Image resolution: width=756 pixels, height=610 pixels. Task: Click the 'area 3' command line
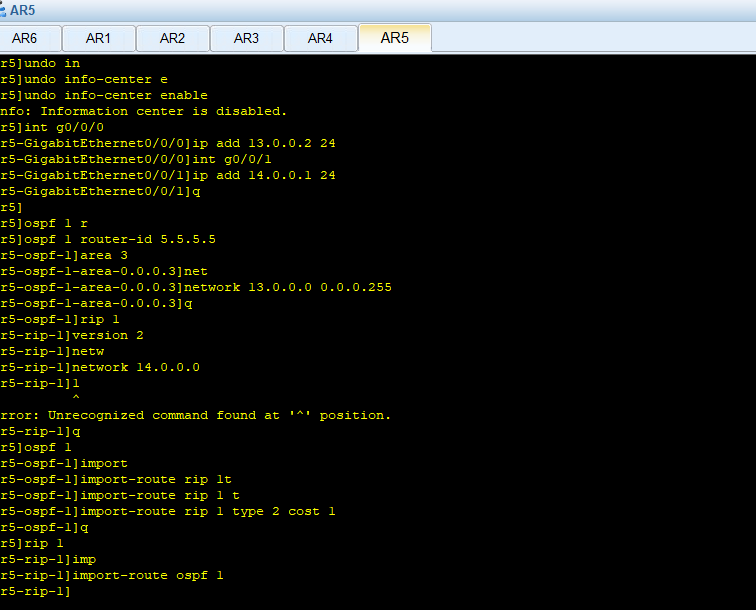pos(64,255)
